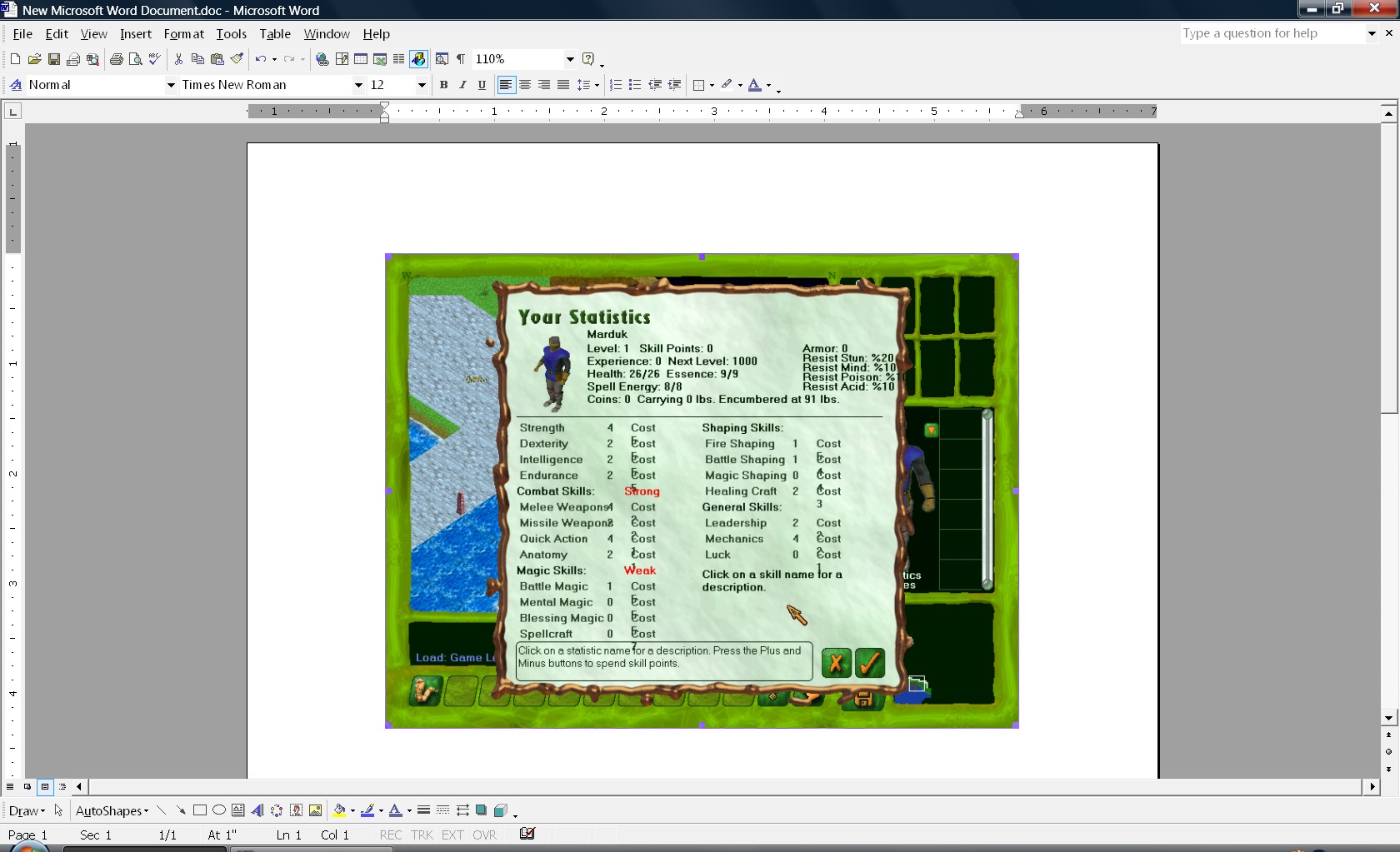Insert Clip Art from Drawing toolbar
Screen dimensions: 1400x852
pos(296,810)
